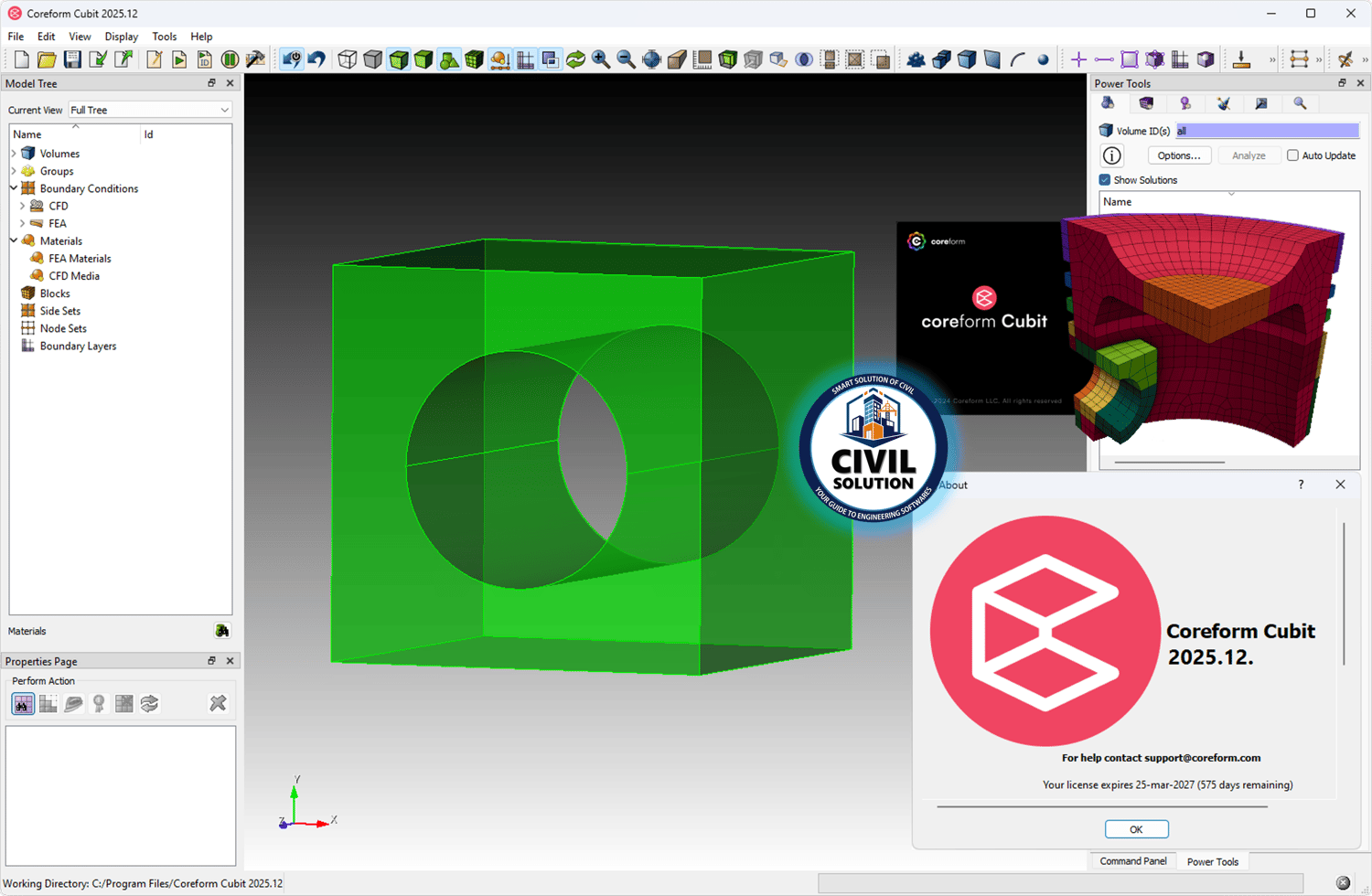Click the Volume ID(s) input field
The height and width of the screenshot is (896, 1372).
[x=1268, y=131]
